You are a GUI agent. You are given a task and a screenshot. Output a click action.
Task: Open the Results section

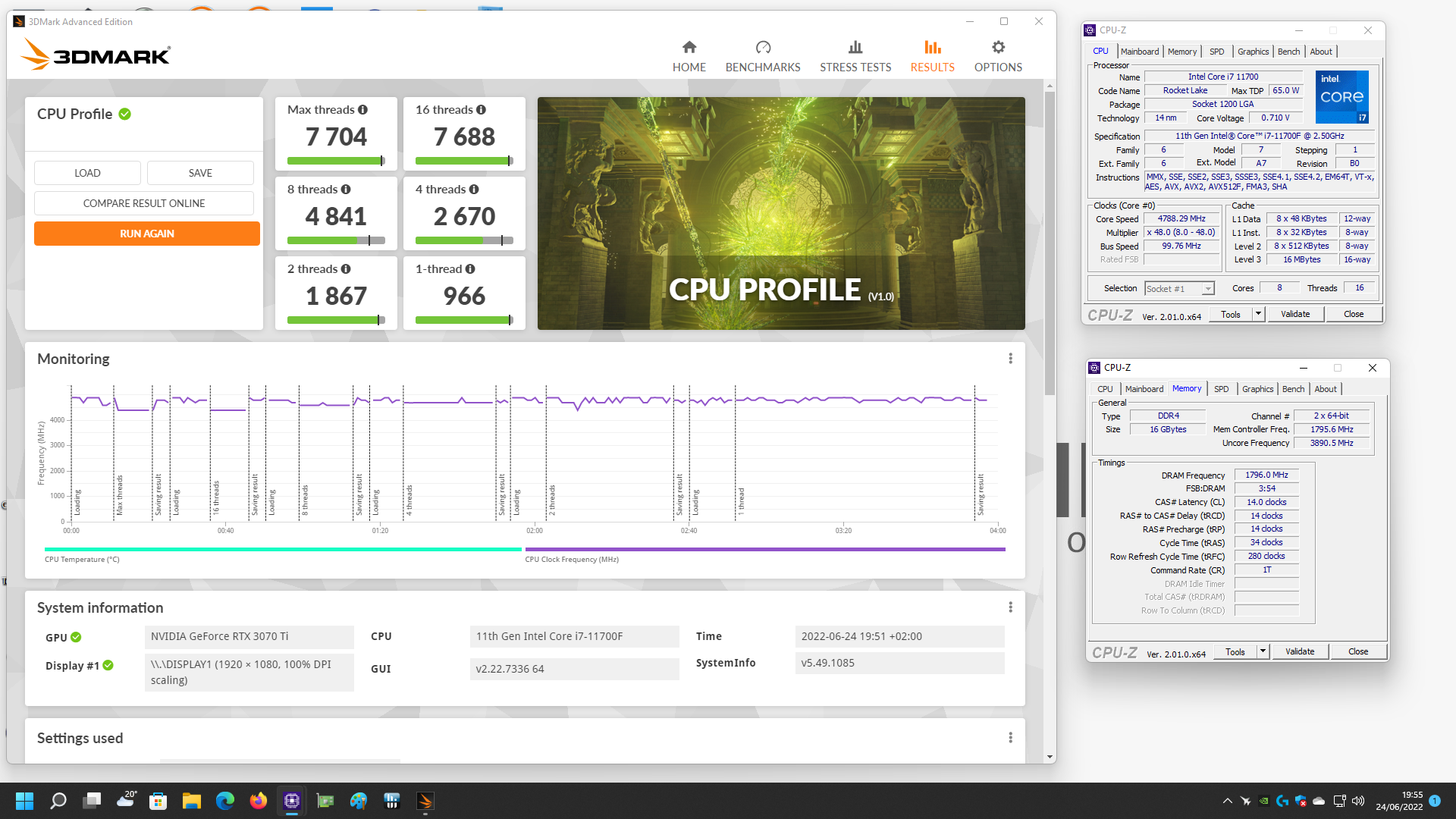coord(932,57)
